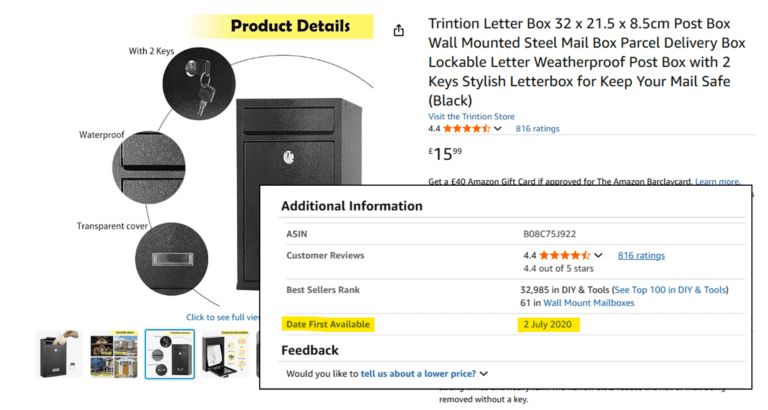Click 'tell us about a lower price?' link
Screen dimensions: 768x410
(x=418, y=373)
